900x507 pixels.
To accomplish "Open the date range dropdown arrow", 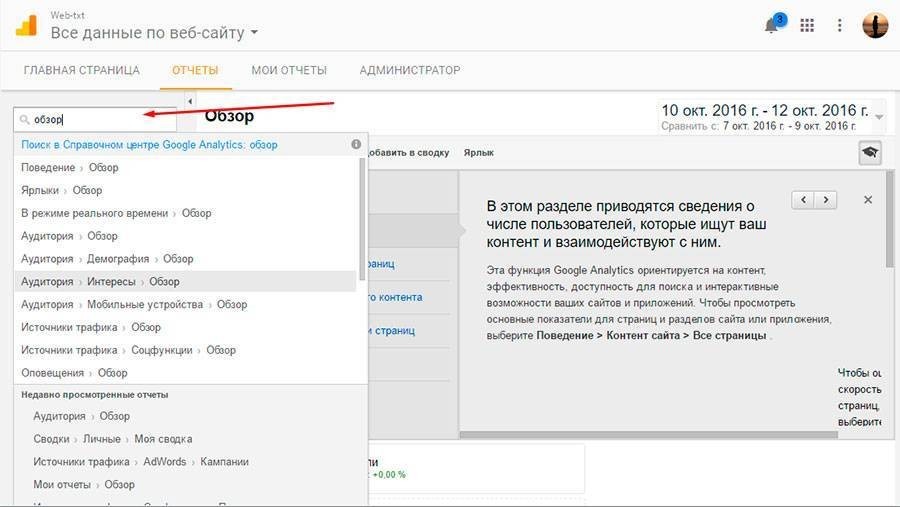I will click(x=879, y=117).
